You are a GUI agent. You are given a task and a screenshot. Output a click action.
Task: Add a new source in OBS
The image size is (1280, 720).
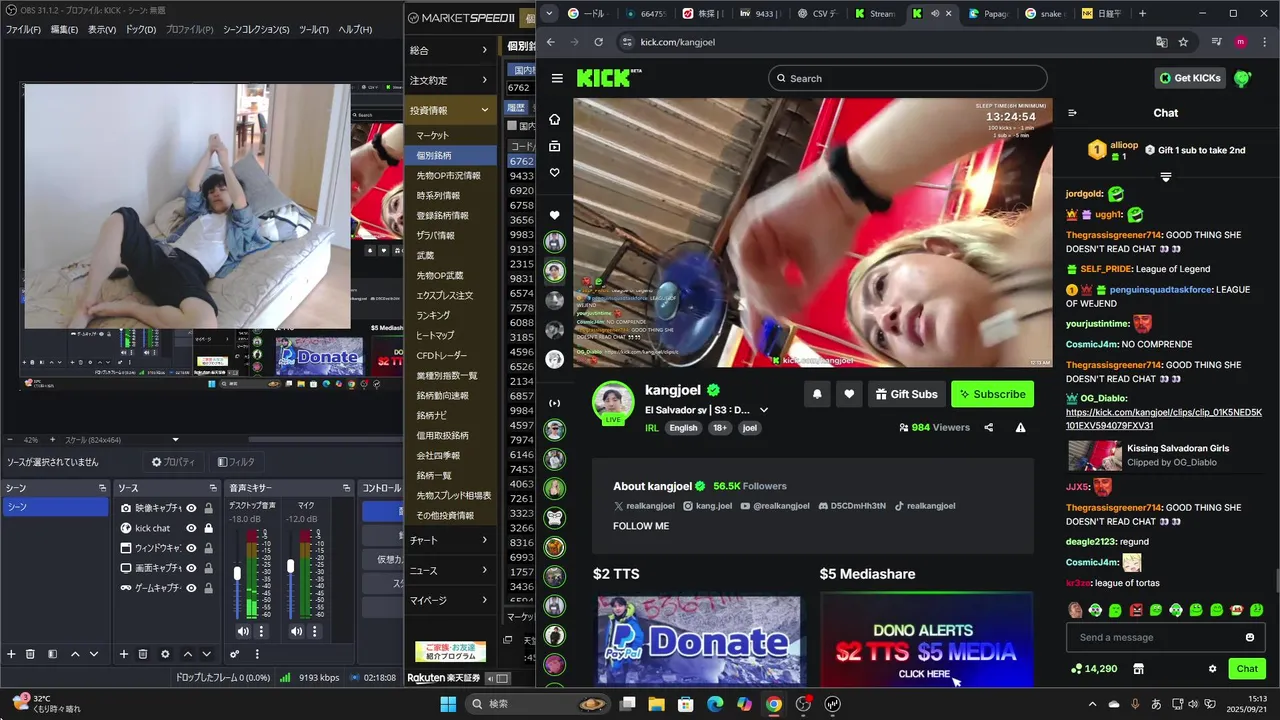(124, 654)
